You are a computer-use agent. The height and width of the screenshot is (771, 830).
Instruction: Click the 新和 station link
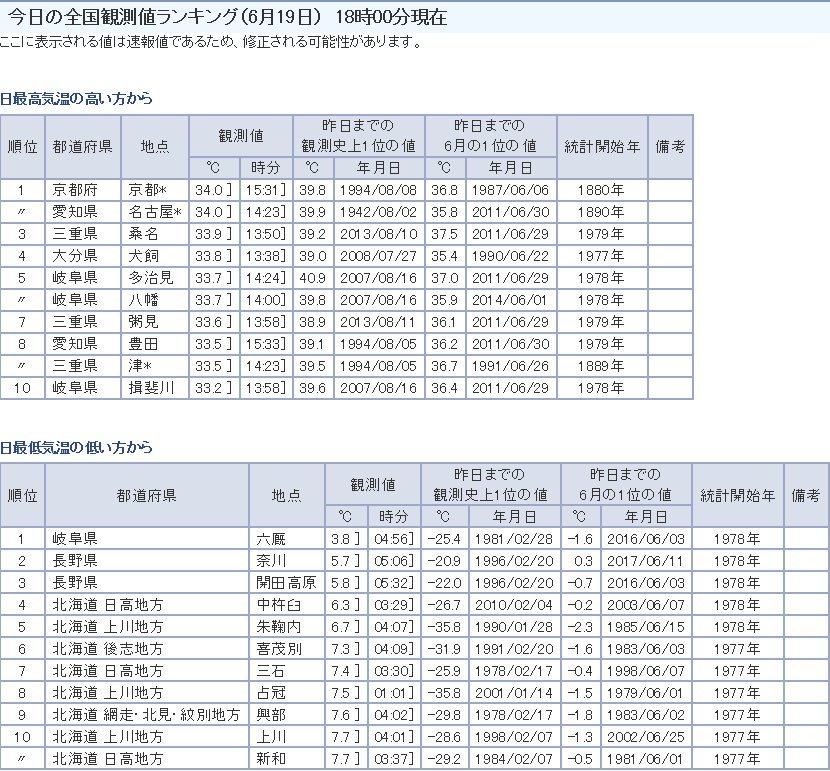(271, 759)
